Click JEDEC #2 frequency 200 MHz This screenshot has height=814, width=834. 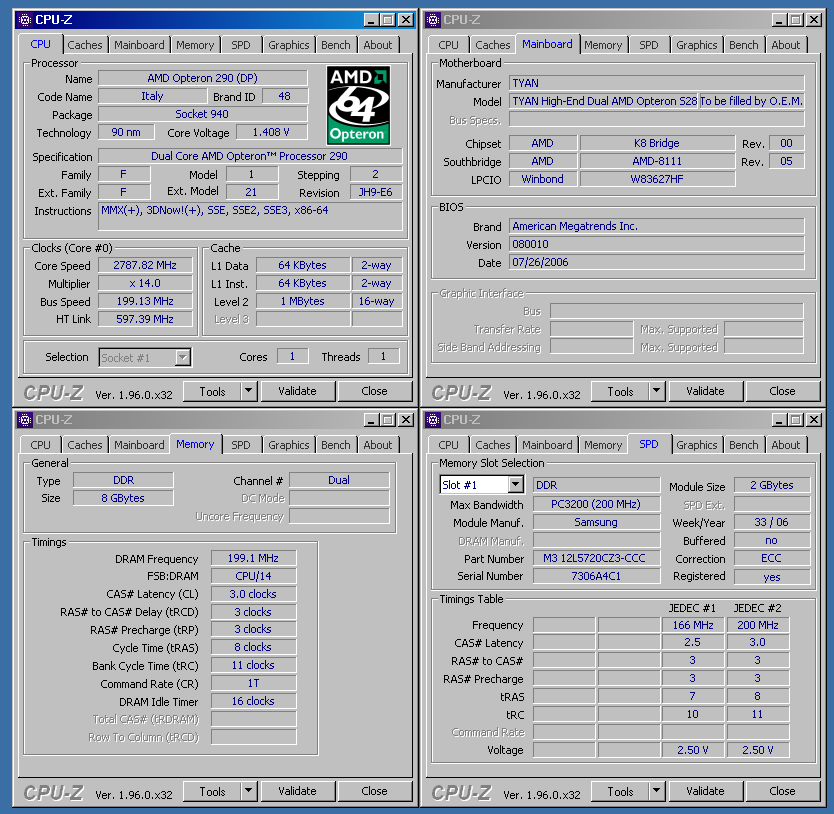click(758, 625)
